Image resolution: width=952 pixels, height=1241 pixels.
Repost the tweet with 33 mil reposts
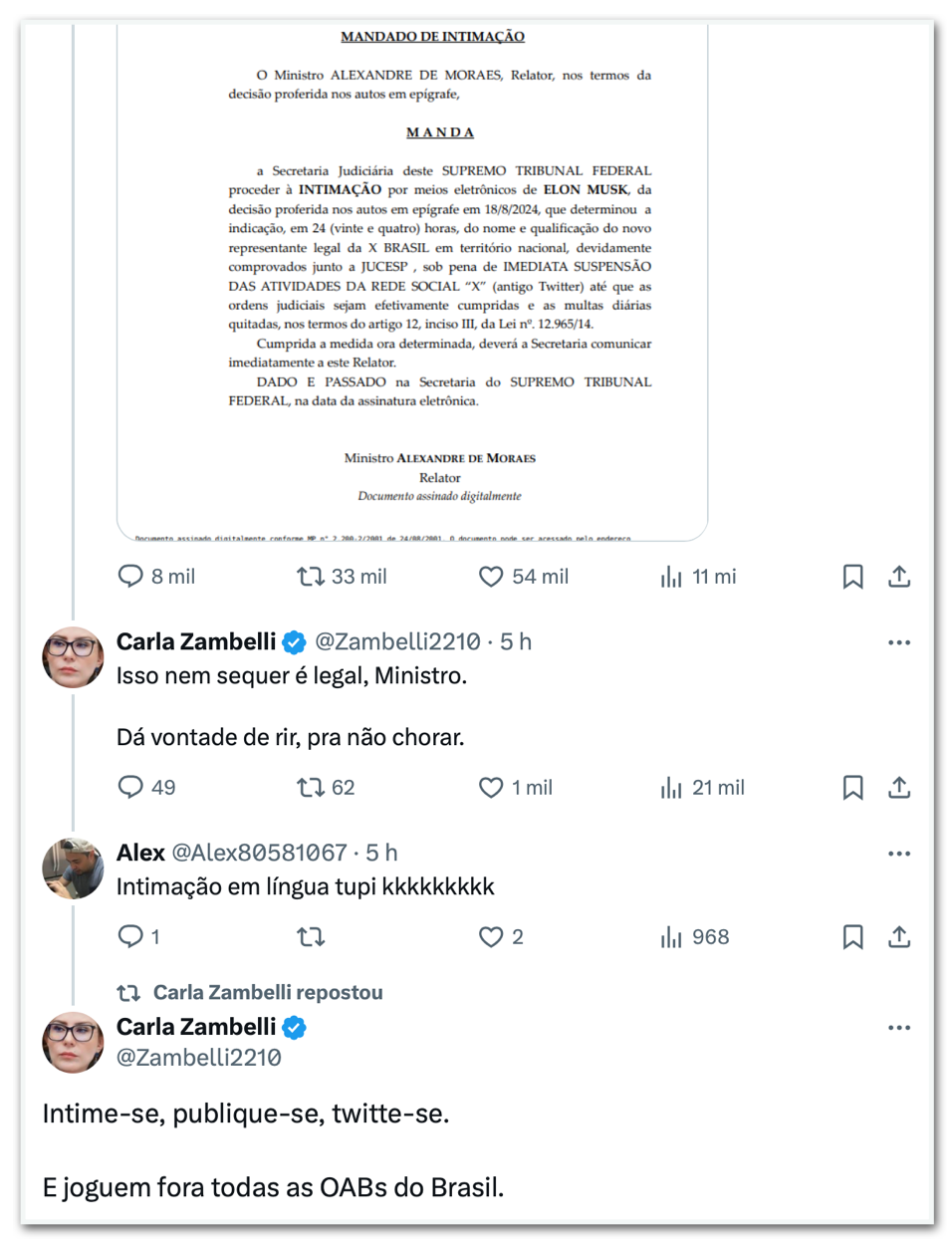311,577
